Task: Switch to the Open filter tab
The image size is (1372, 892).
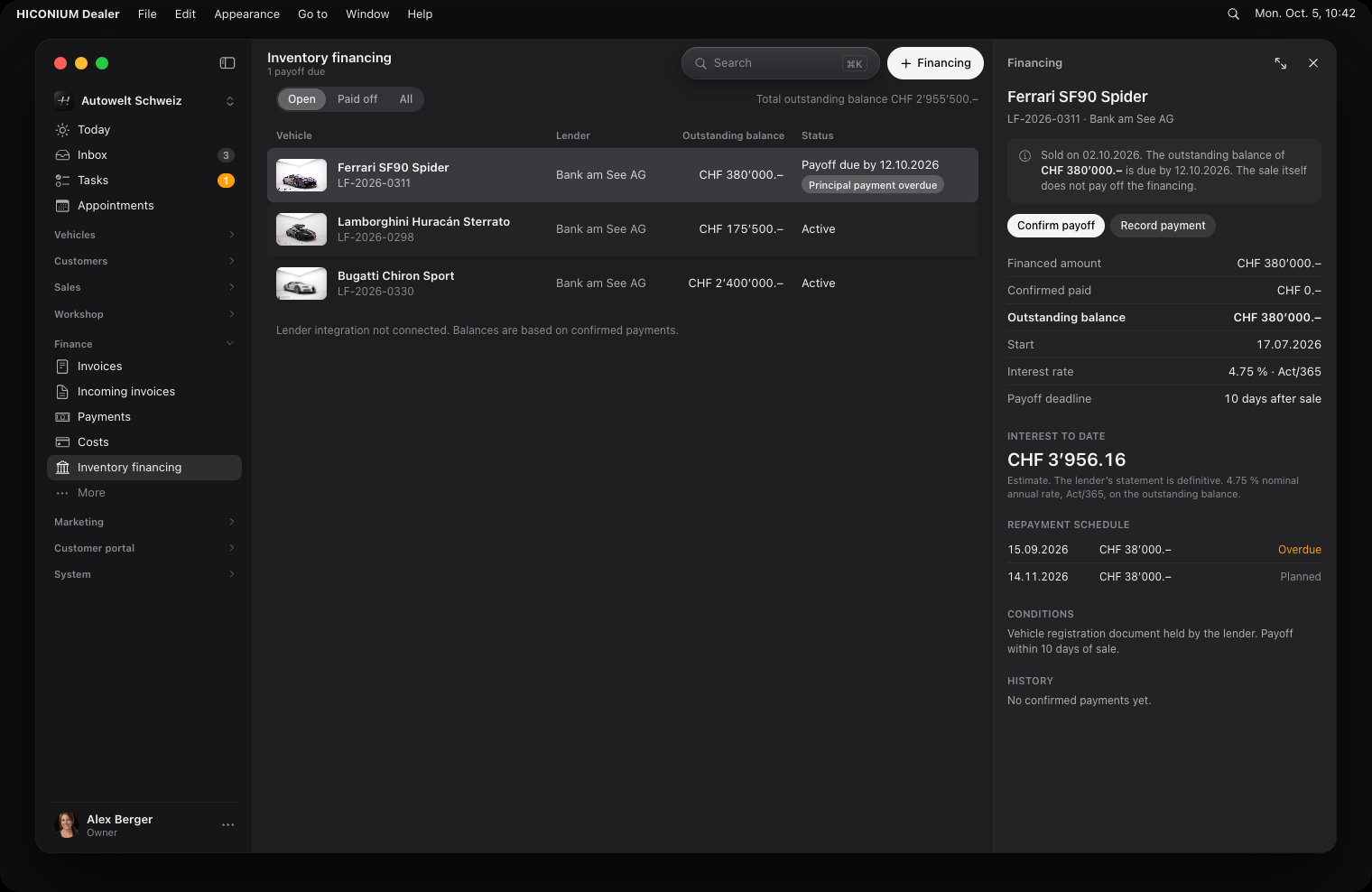Action: tap(301, 99)
